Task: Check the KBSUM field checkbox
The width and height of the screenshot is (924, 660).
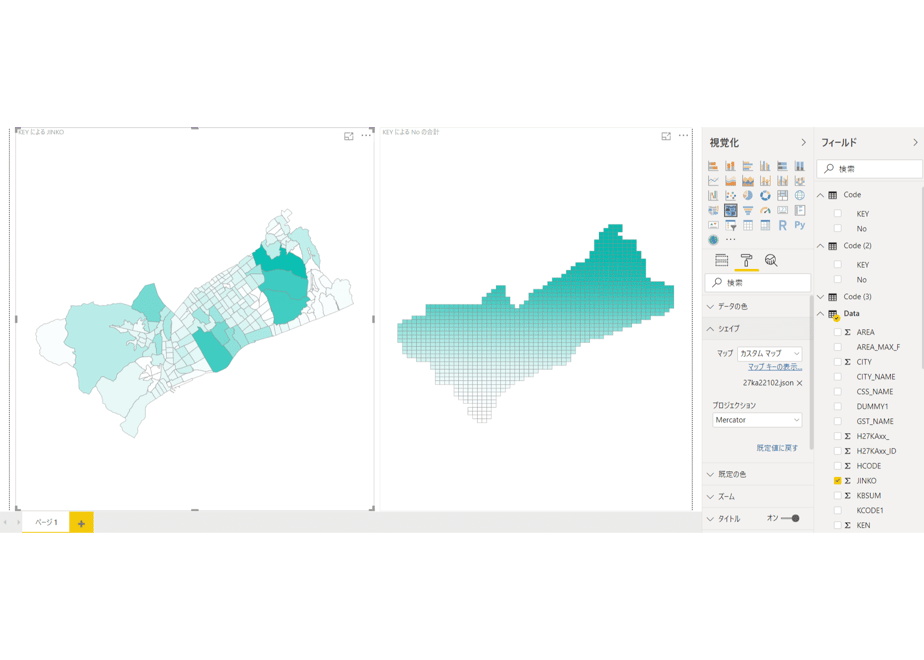Action: tap(837, 496)
